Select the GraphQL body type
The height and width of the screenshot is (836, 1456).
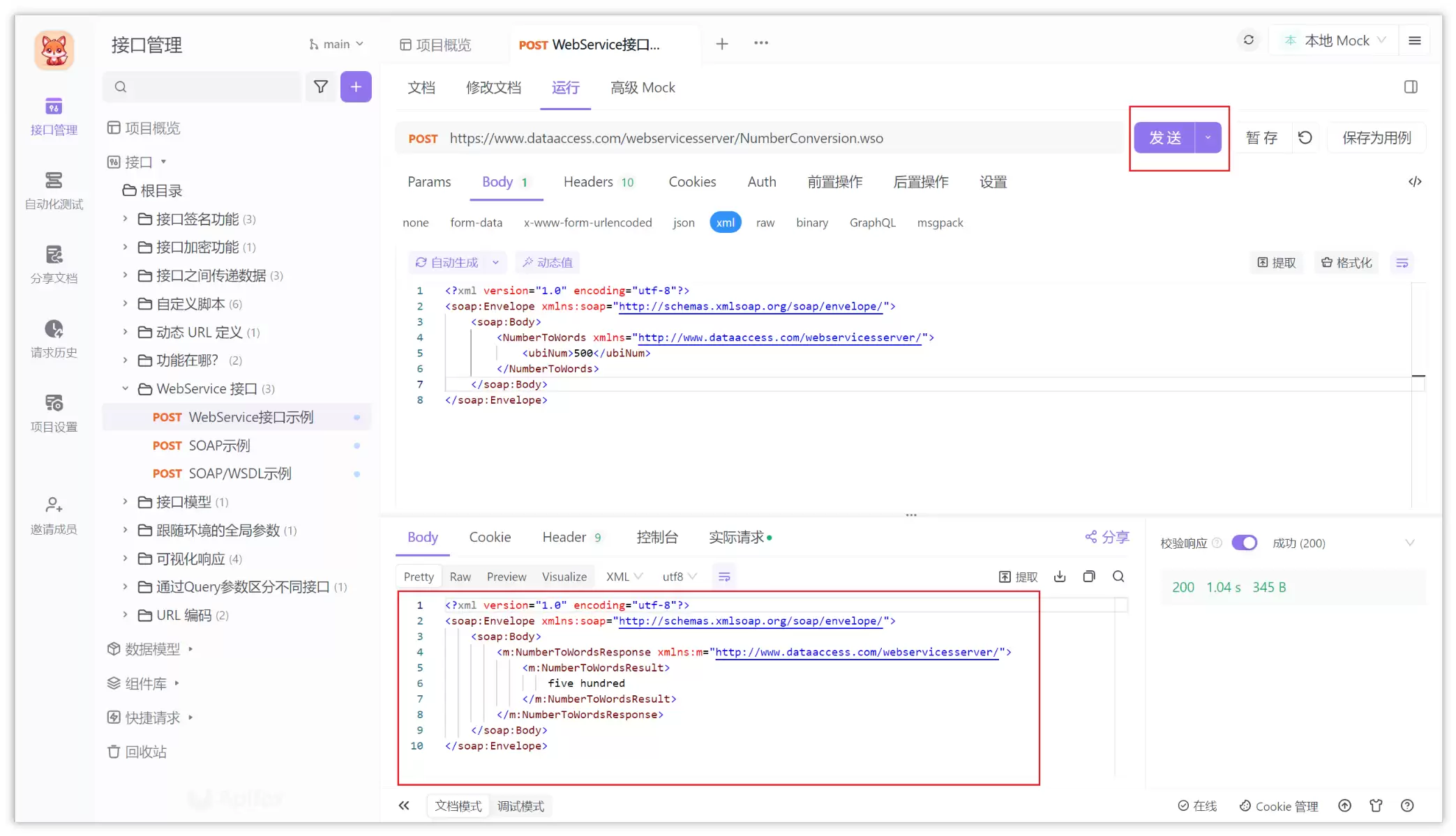click(872, 222)
